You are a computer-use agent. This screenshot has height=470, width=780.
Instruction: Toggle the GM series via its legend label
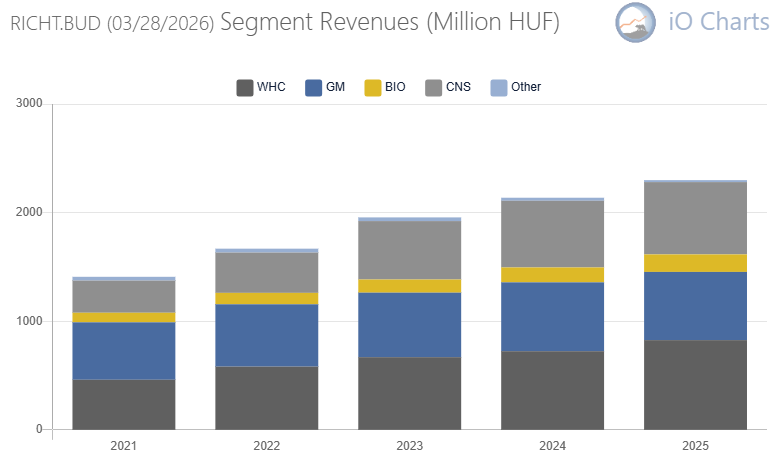335,87
